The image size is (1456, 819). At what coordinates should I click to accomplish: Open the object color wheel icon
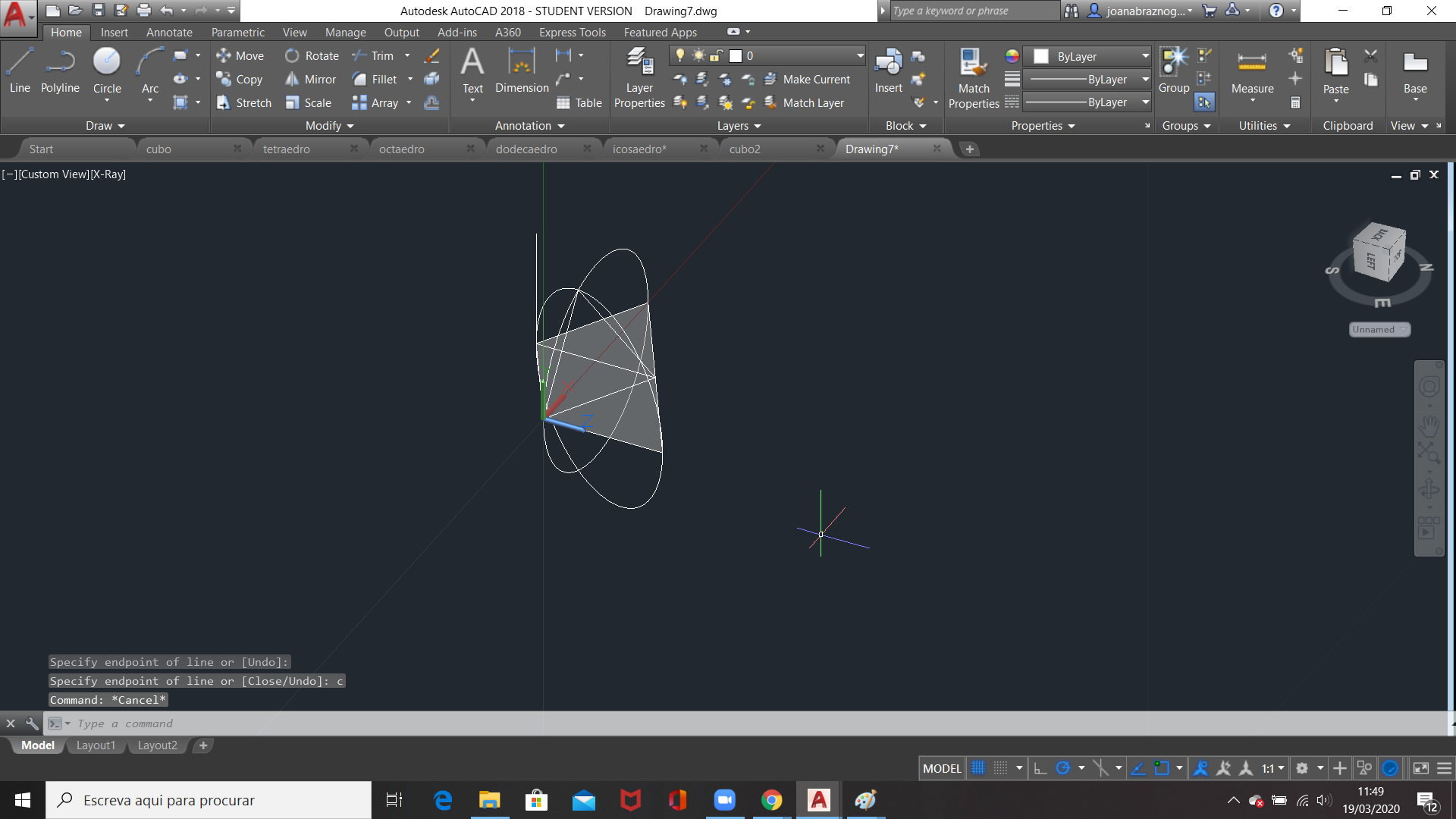[x=1012, y=56]
